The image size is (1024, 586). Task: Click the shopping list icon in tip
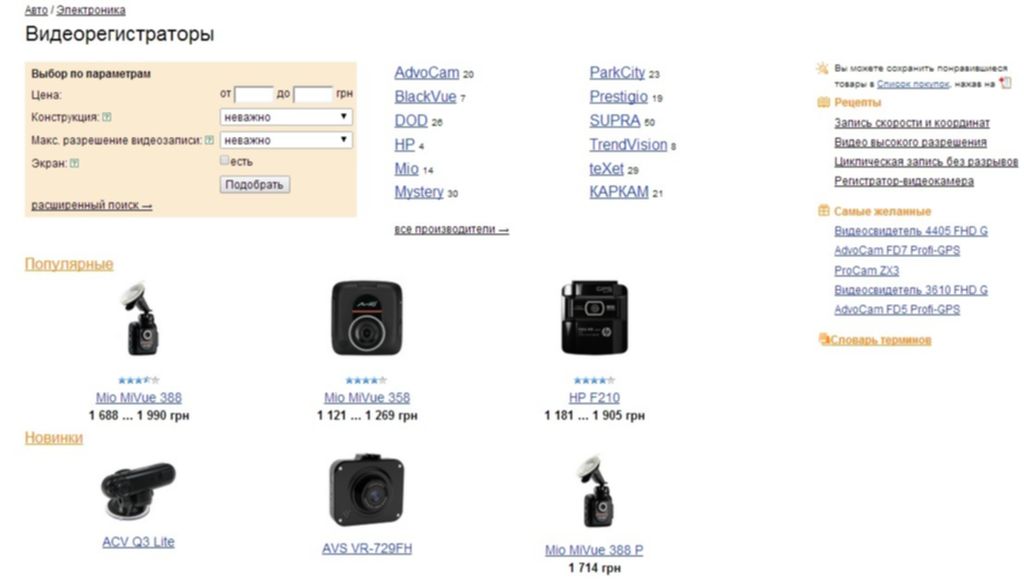1006,83
